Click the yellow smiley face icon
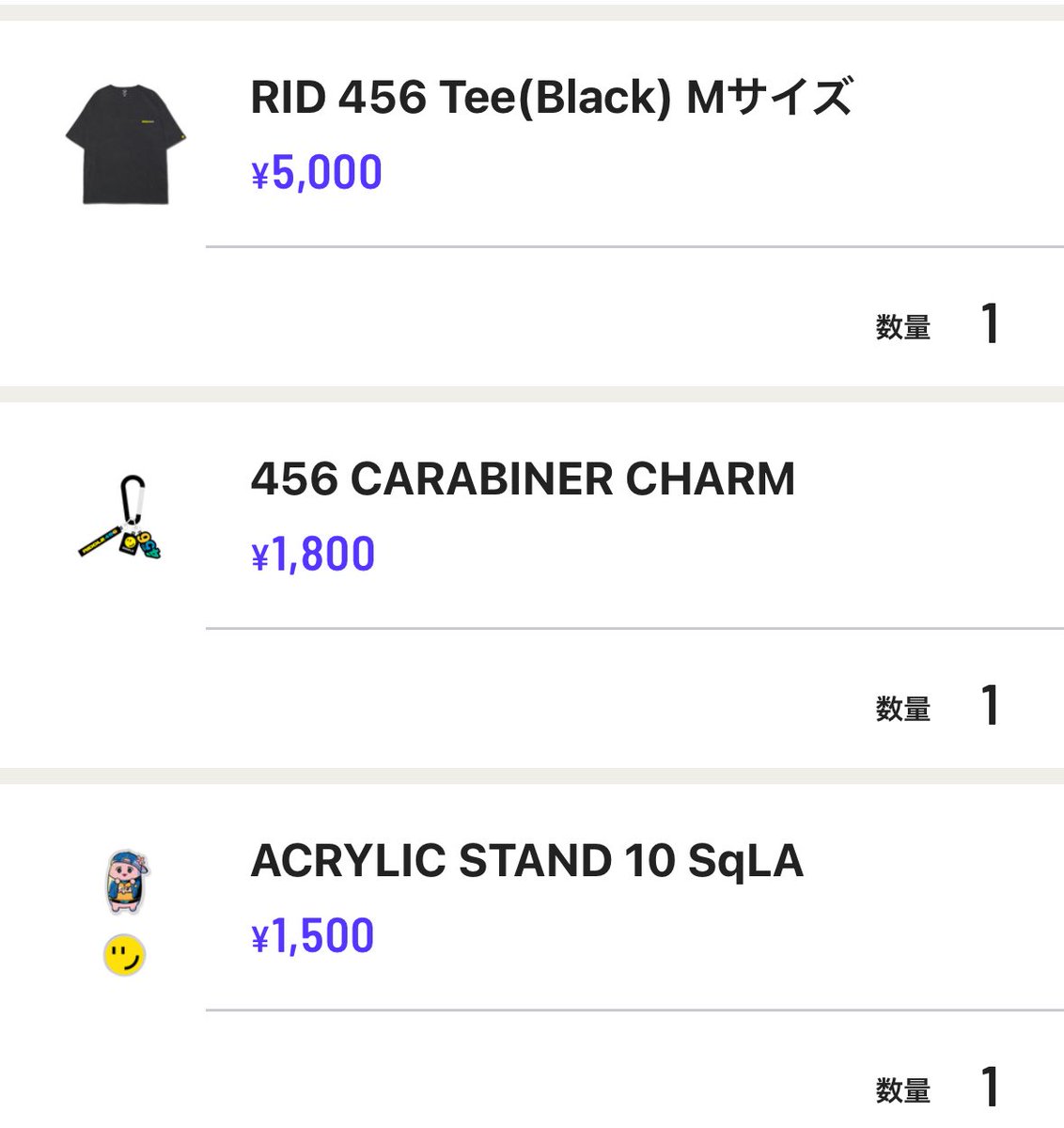Viewport: 1064px width, 1128px height. tap(124, 956)
